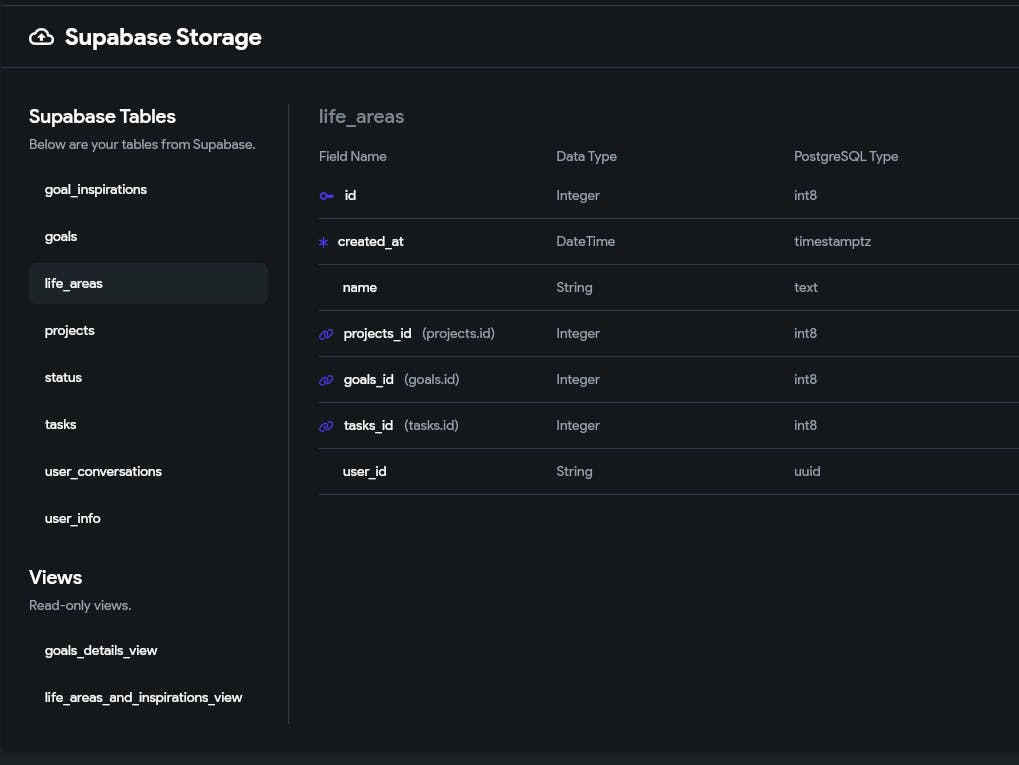Open the tasks table
Screen dimensions: 1019x765
coord(60,425)
